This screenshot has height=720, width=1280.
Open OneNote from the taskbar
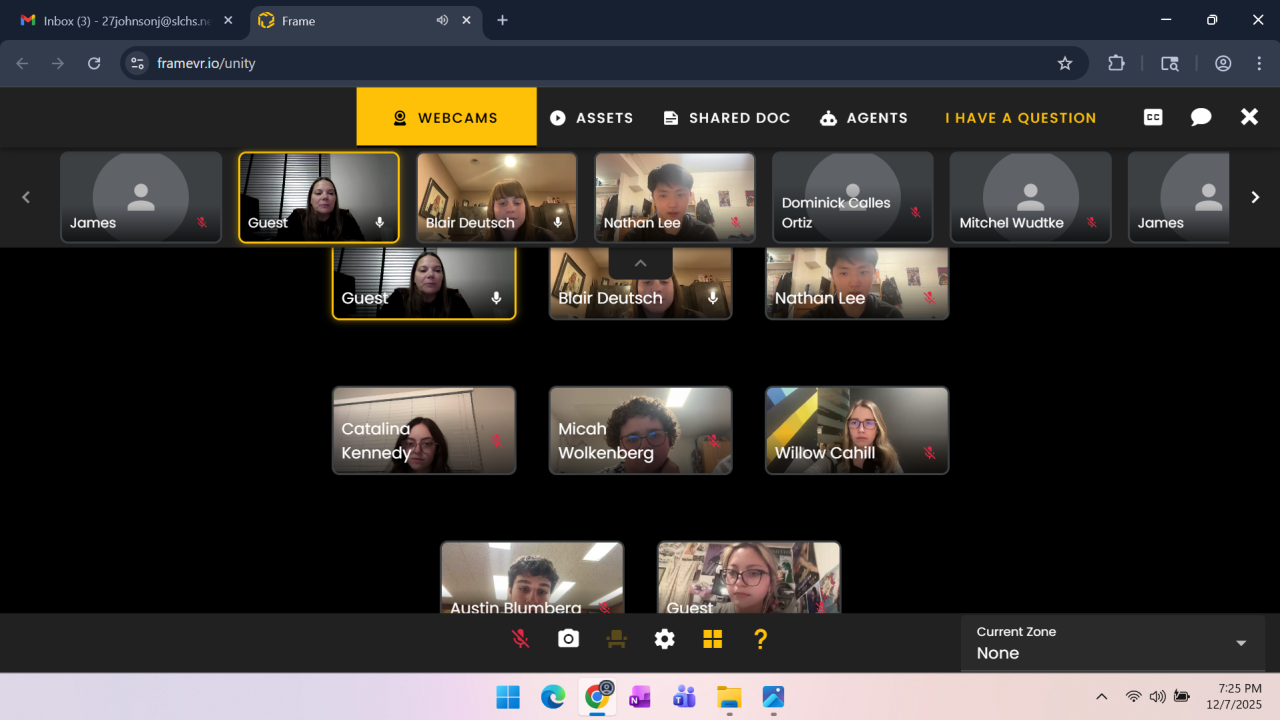click(640, 697)
